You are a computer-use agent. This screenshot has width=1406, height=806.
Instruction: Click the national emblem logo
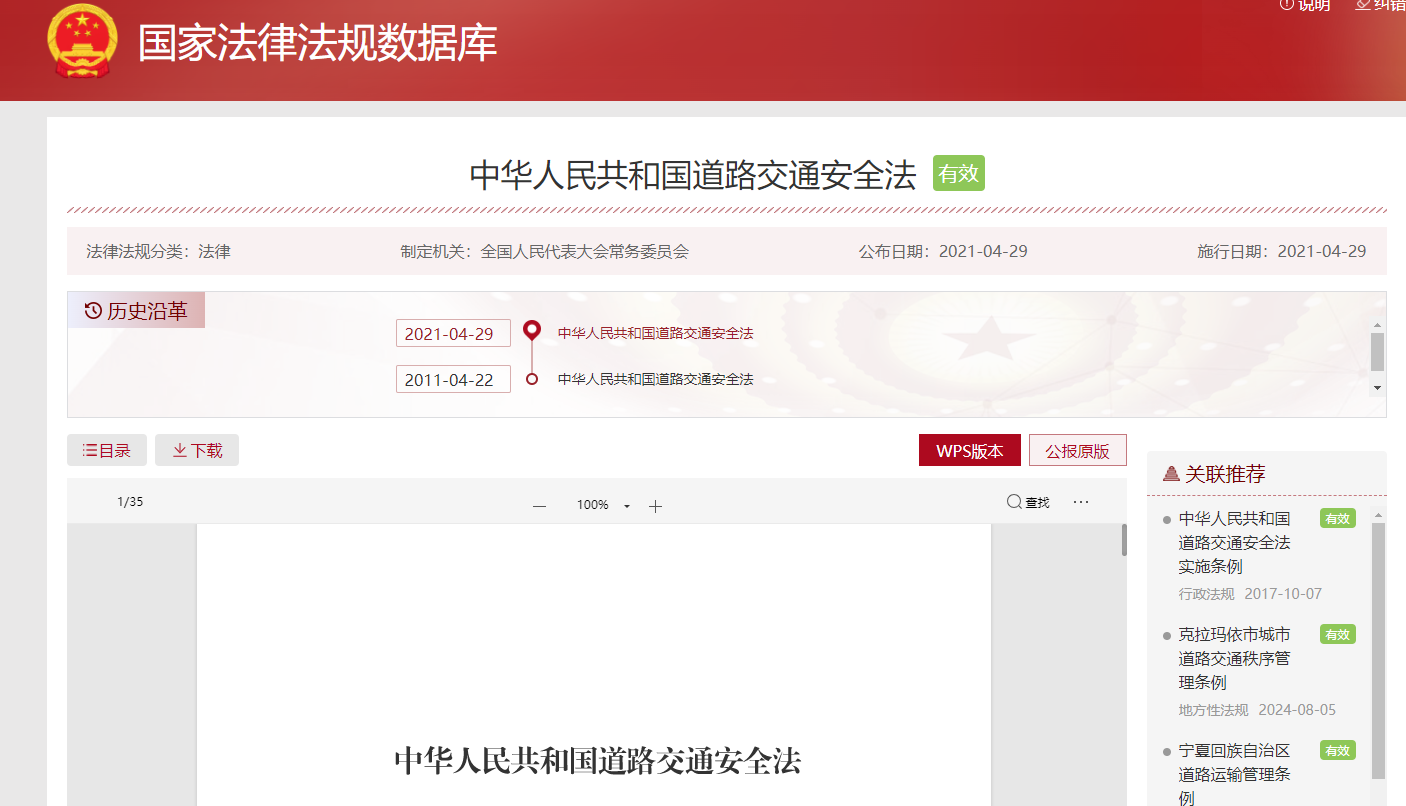point(83,42)
